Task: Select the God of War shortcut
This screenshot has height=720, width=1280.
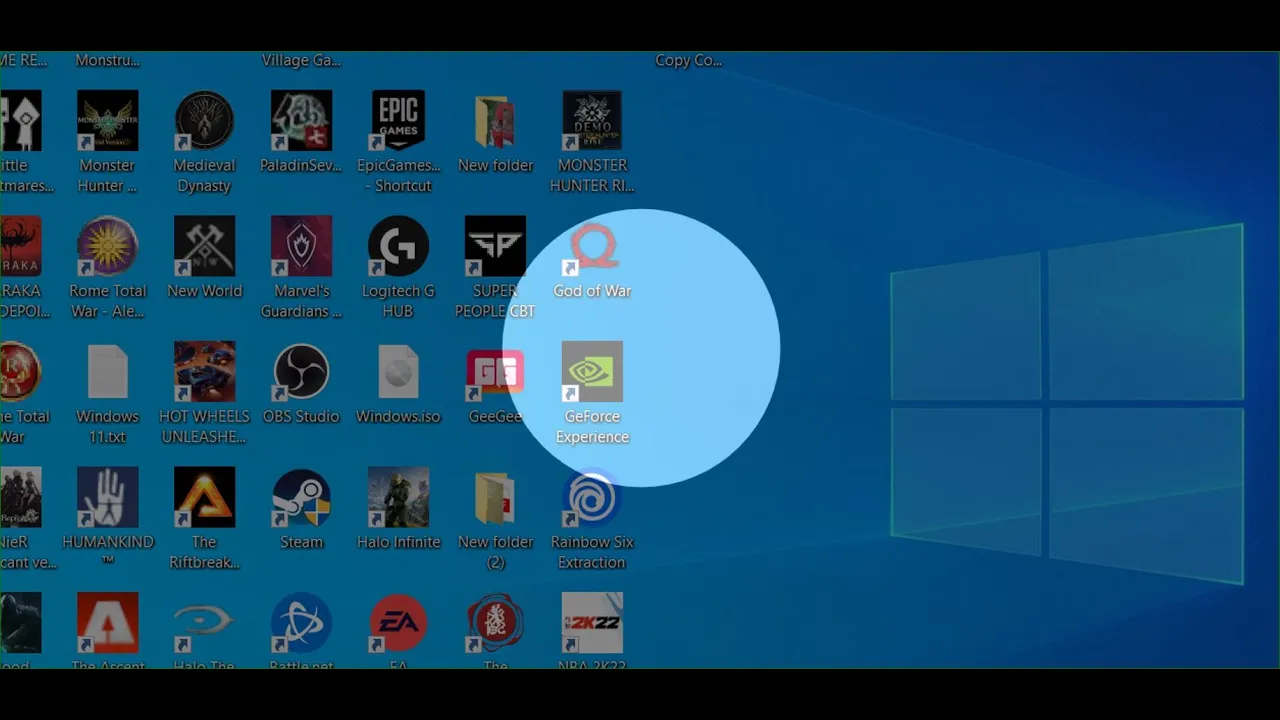Action: (x=592, y=246)
